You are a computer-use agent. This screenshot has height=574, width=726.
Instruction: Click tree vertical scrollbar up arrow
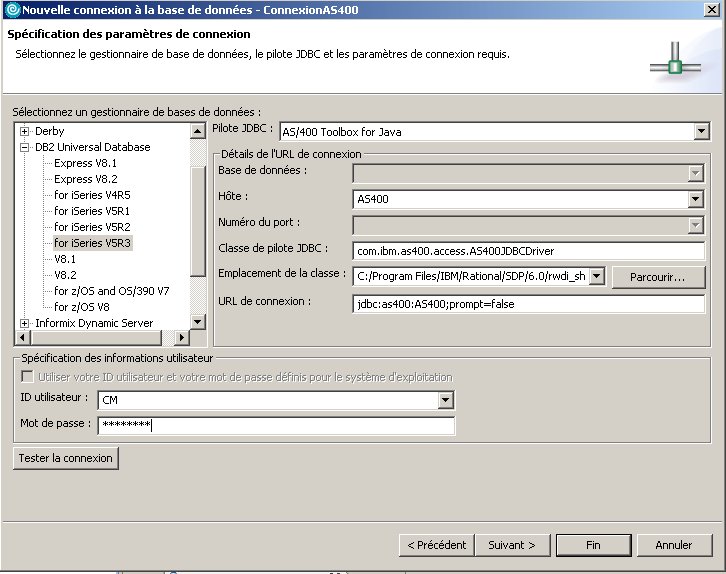click(198, 131)
